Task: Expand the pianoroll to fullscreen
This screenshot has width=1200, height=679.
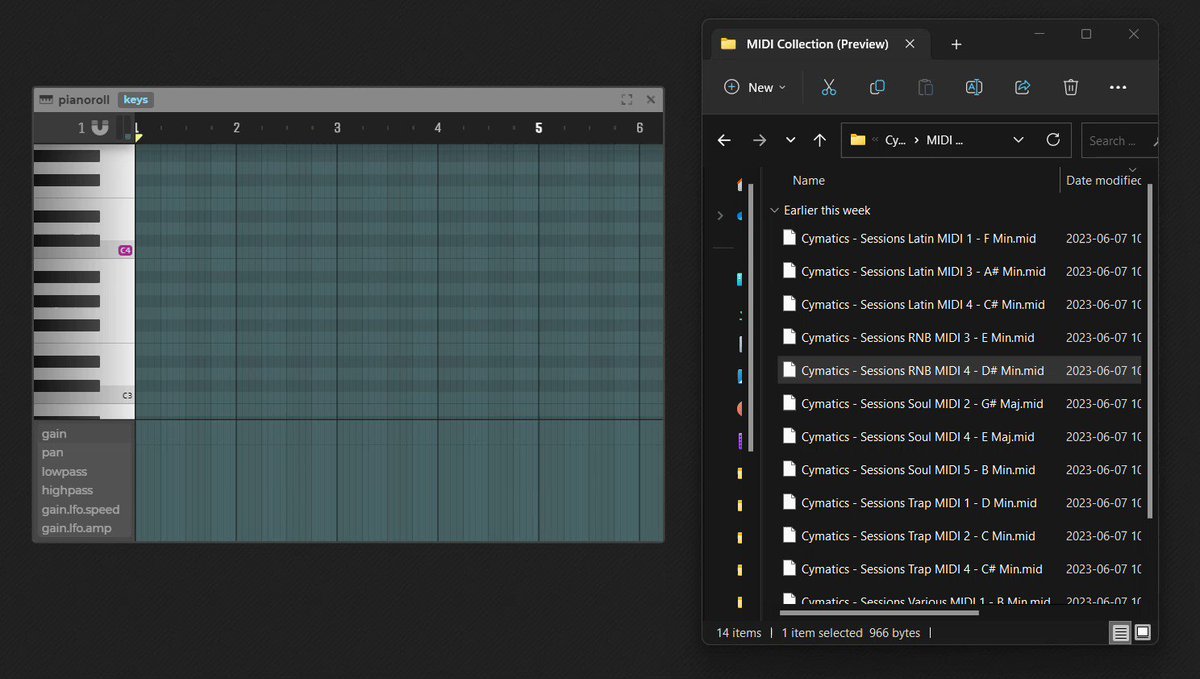Action: coord(626,99)
